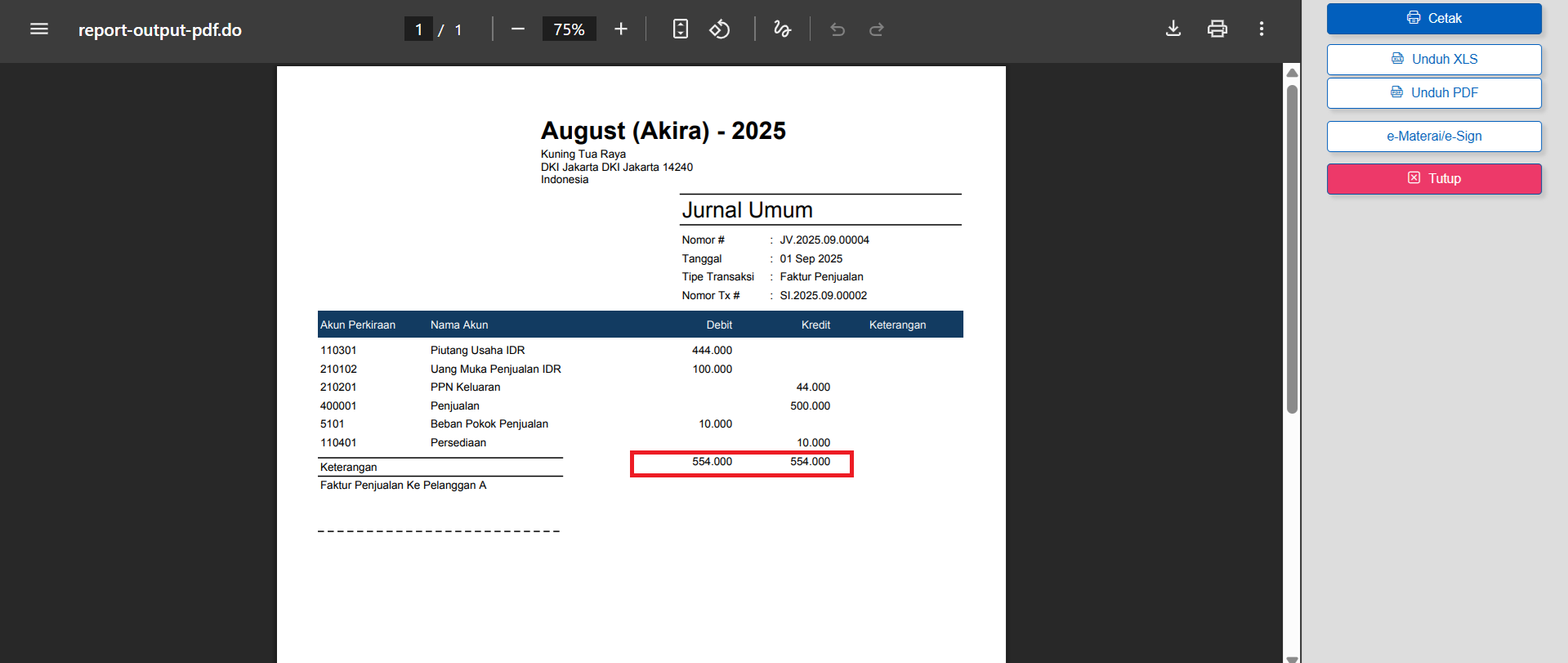Select the 75% zoom level field
The image size is (1568, 663).
pos(569,29)
